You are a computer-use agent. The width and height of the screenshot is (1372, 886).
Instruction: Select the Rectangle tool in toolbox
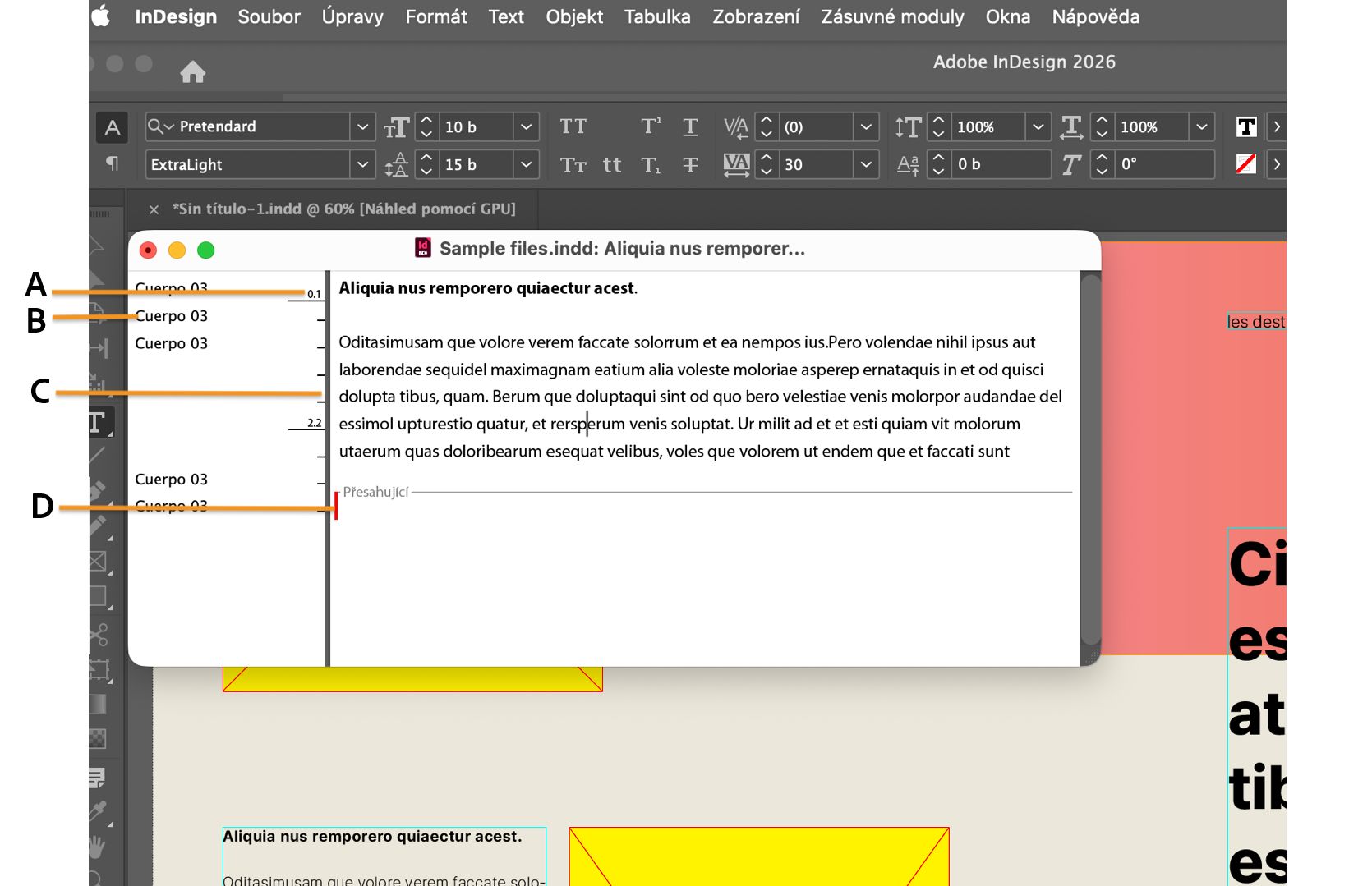pos(99,597)
